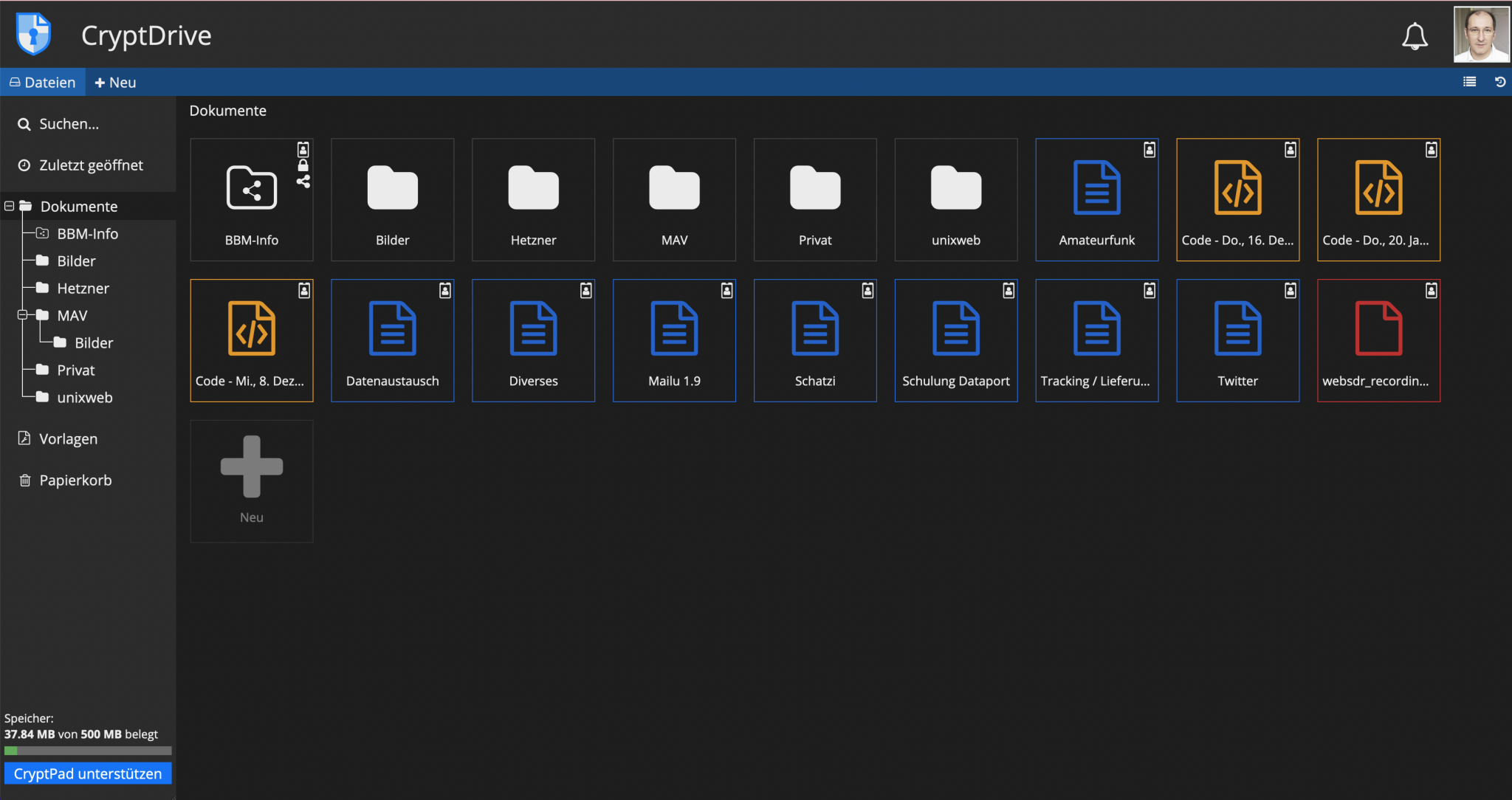Open the Dateien tab
The width and height of the screenshot is (1512, 800).
[43, 82]
